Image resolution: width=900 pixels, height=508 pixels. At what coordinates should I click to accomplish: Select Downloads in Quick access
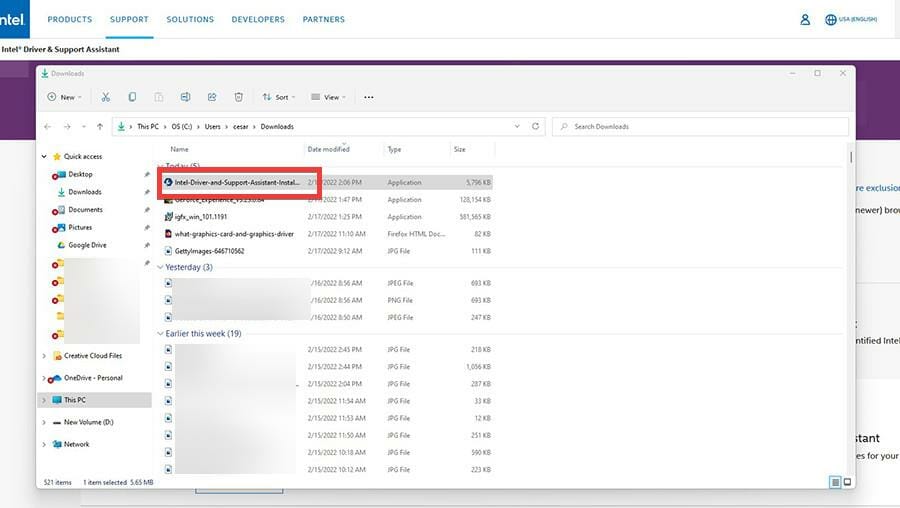click(x=85, y=192)
